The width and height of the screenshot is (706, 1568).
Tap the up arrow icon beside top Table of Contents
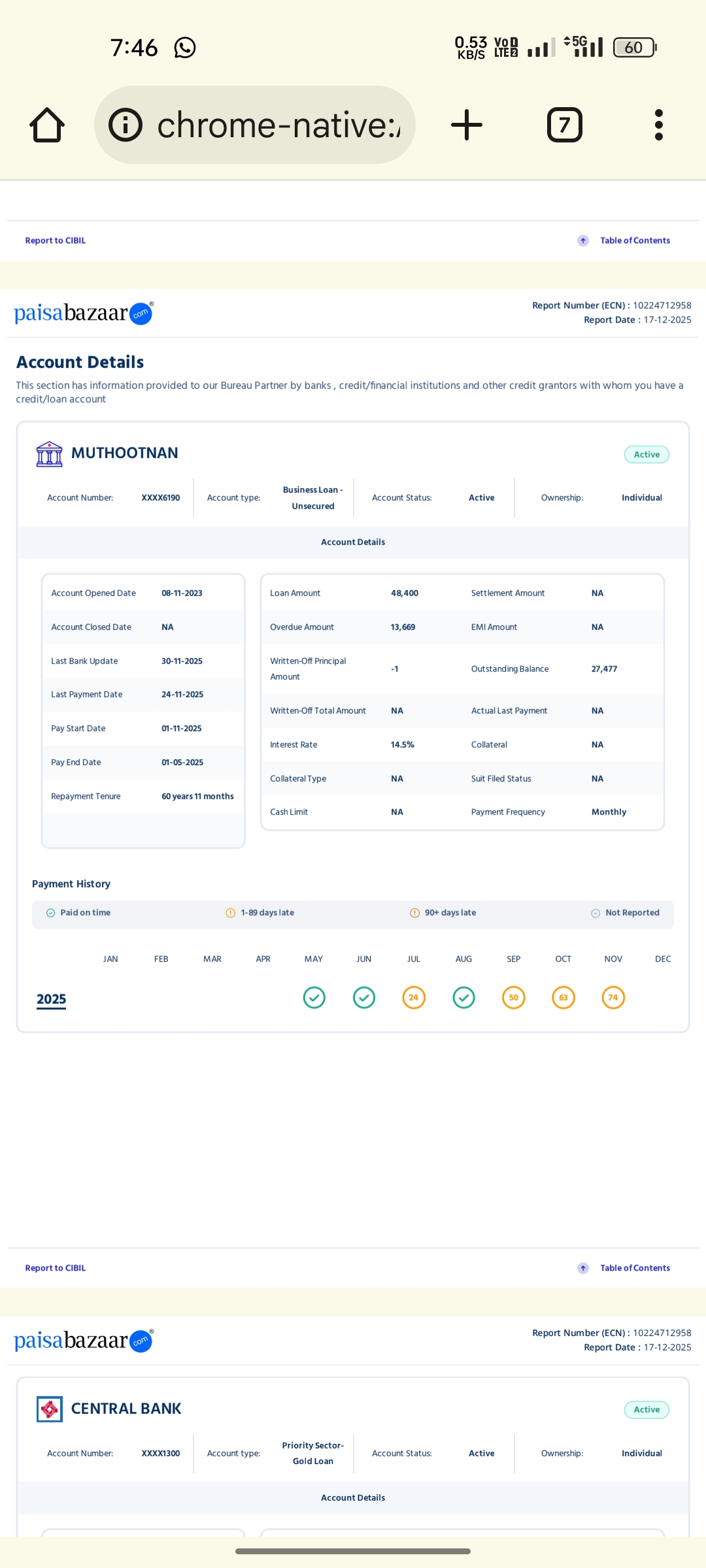click(x=583, y=240)
